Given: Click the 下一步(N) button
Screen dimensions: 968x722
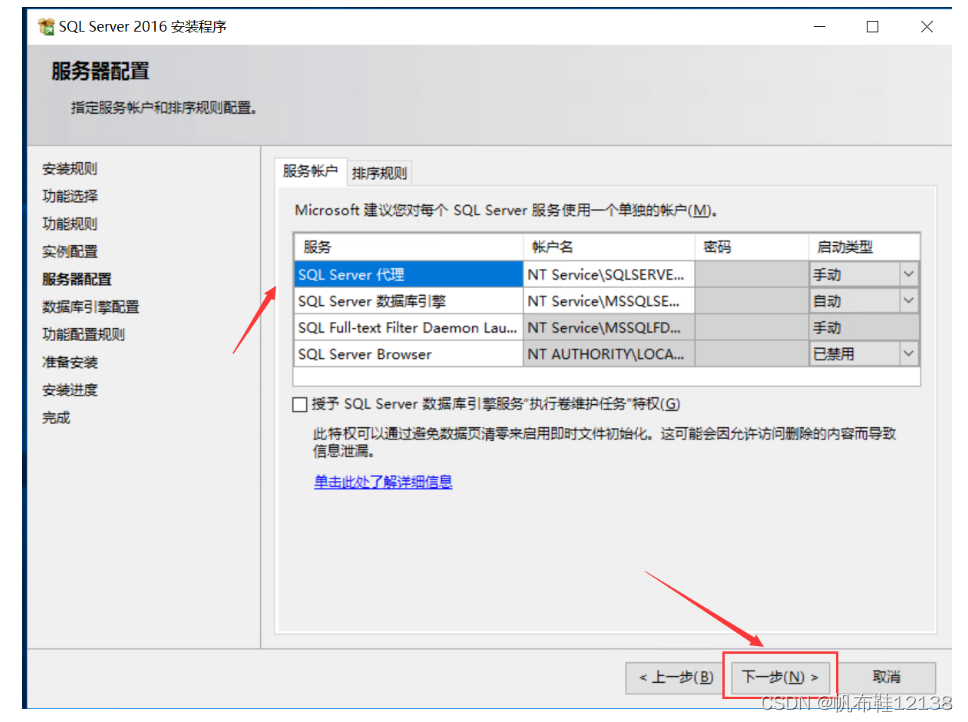Looking at the screenshot, I should 778,676.
